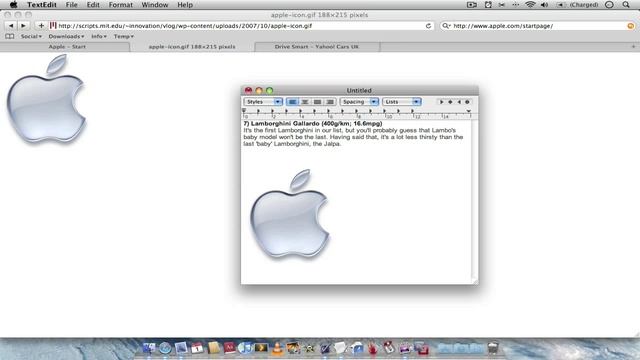Go back in Safari

pyautogui.click(x=11, y=26)
